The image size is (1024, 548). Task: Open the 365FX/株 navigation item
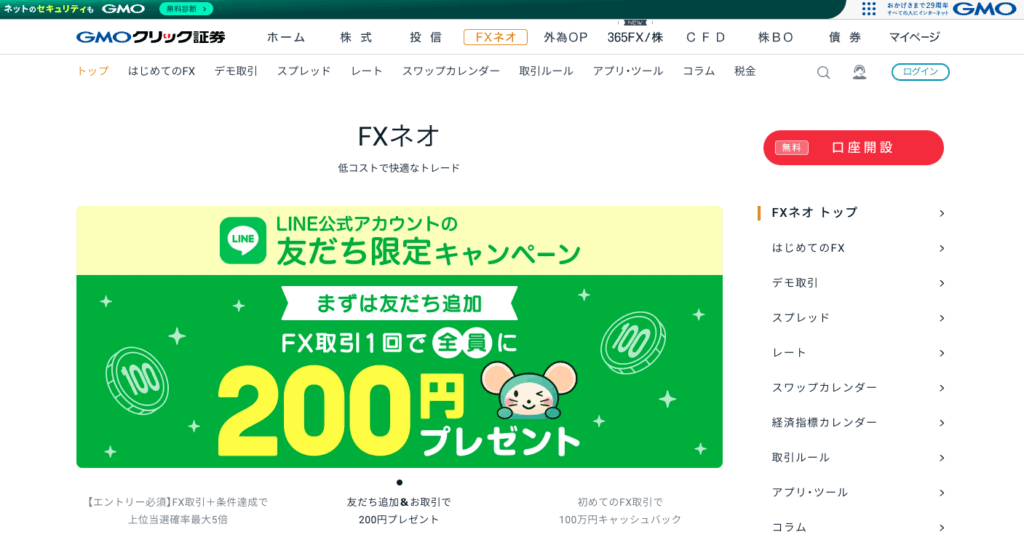point(635,37)
